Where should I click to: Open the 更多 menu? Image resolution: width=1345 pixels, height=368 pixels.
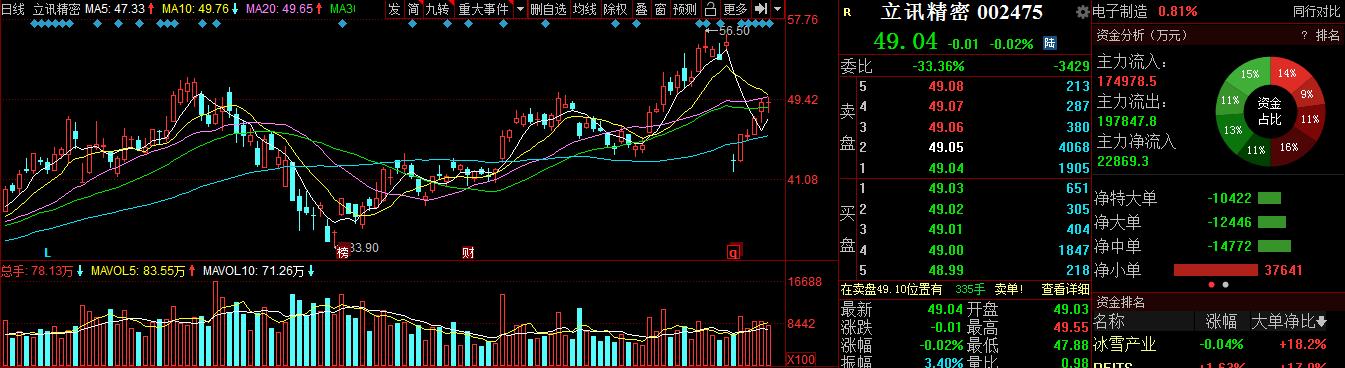[x=735, y=9]
